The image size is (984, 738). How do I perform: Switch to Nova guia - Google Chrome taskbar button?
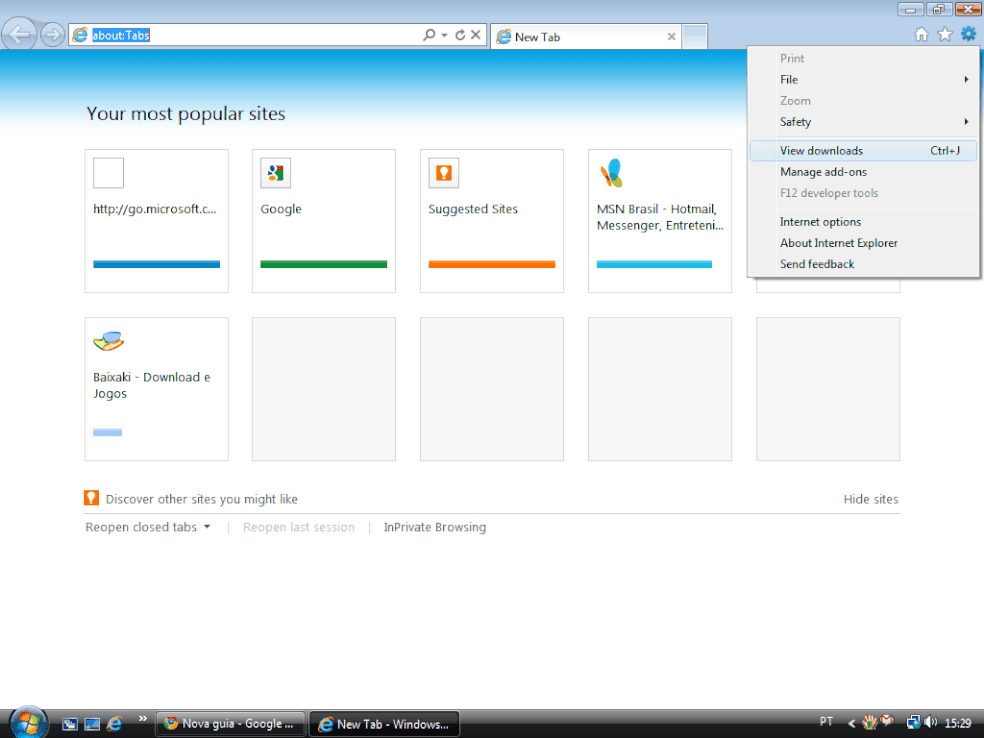230,724
